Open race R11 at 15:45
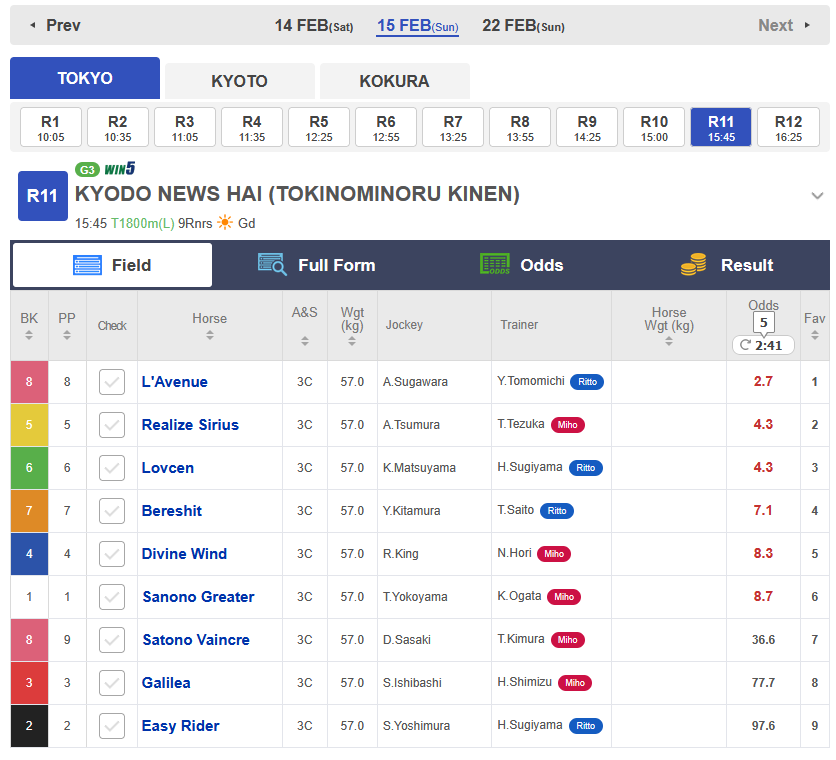 click(x=721, y=127)
